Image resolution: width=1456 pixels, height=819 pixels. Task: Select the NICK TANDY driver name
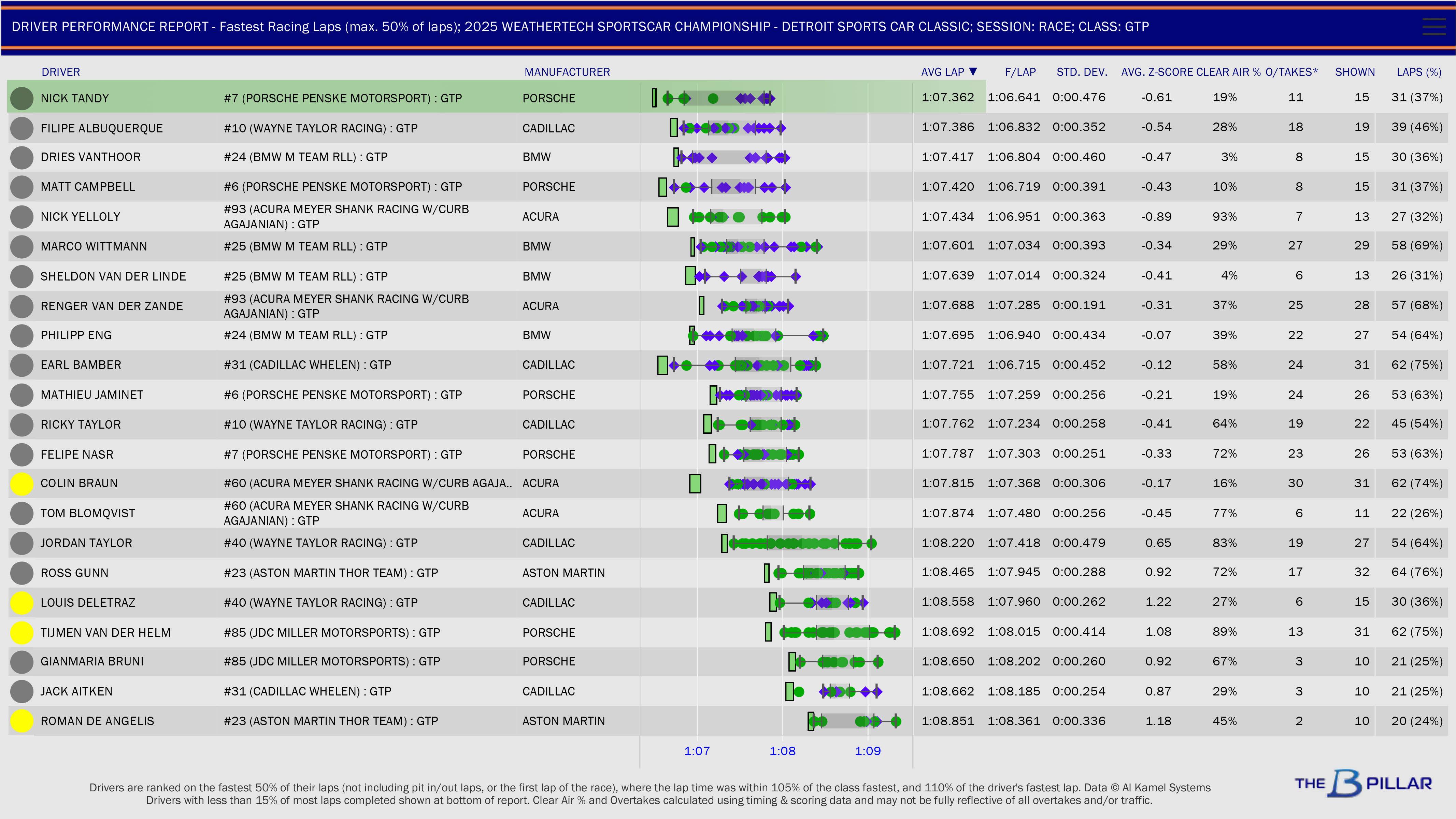(x=75, y=98)
